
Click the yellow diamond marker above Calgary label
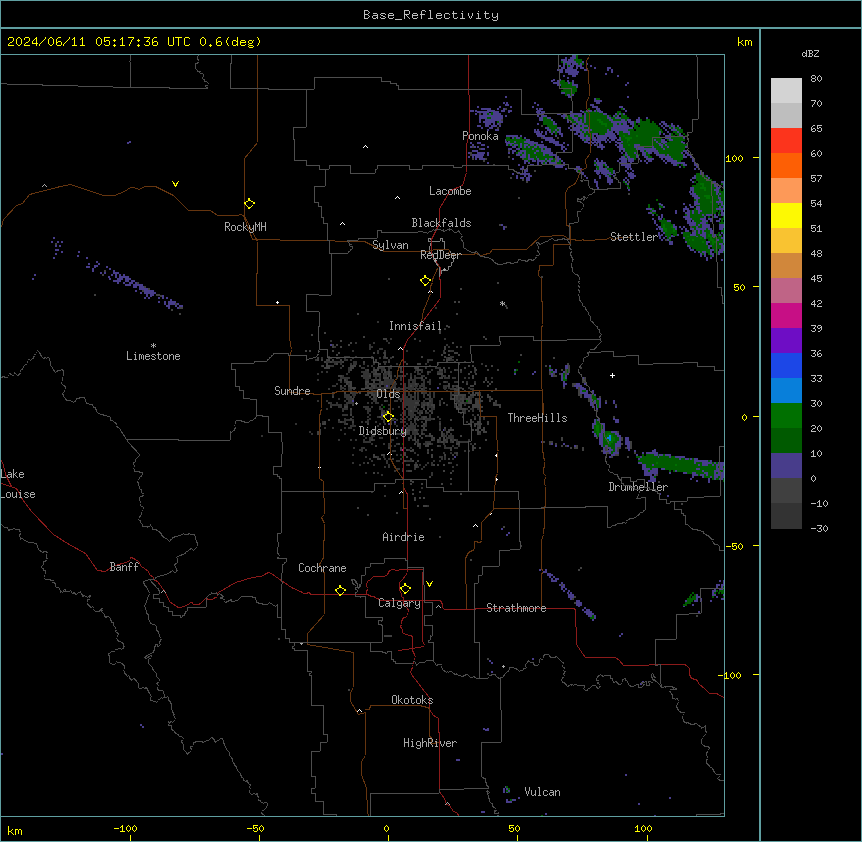pyautogui.click(x=405, y=589)
